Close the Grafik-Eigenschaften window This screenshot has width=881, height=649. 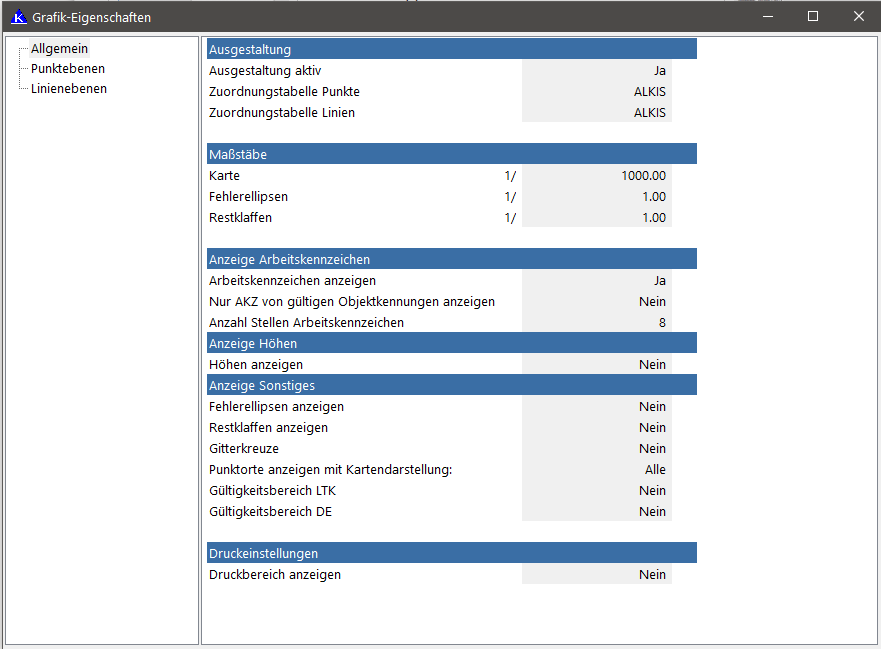click(x=858, y=16)
